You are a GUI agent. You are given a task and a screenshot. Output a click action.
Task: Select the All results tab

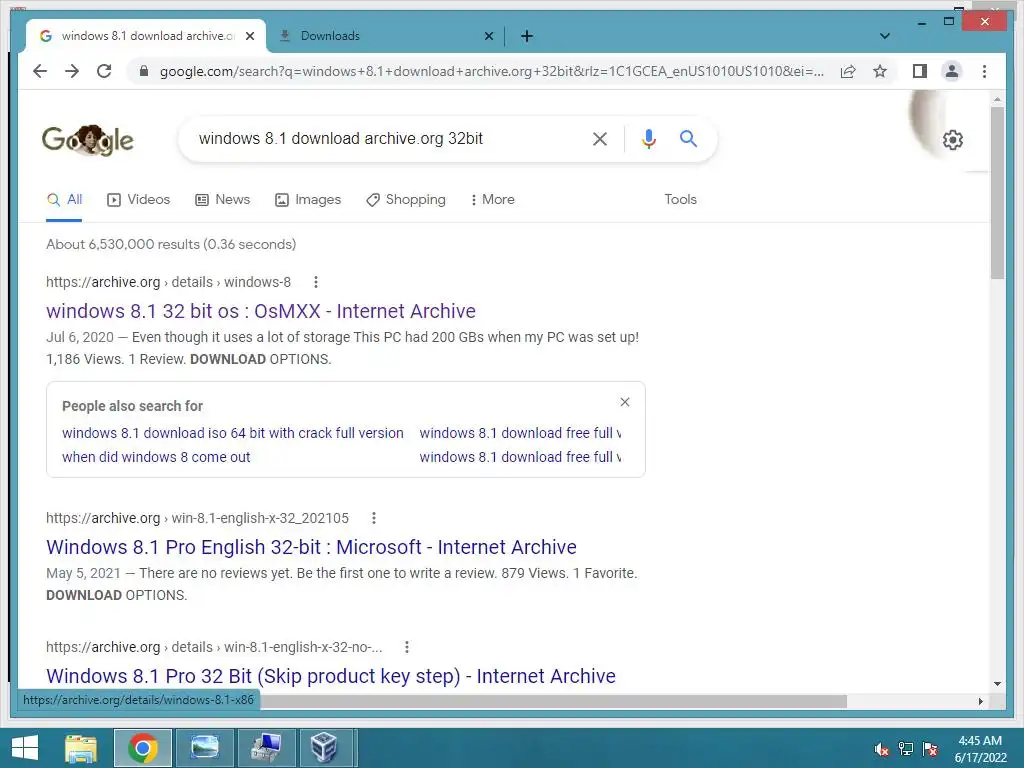[65, 200]
